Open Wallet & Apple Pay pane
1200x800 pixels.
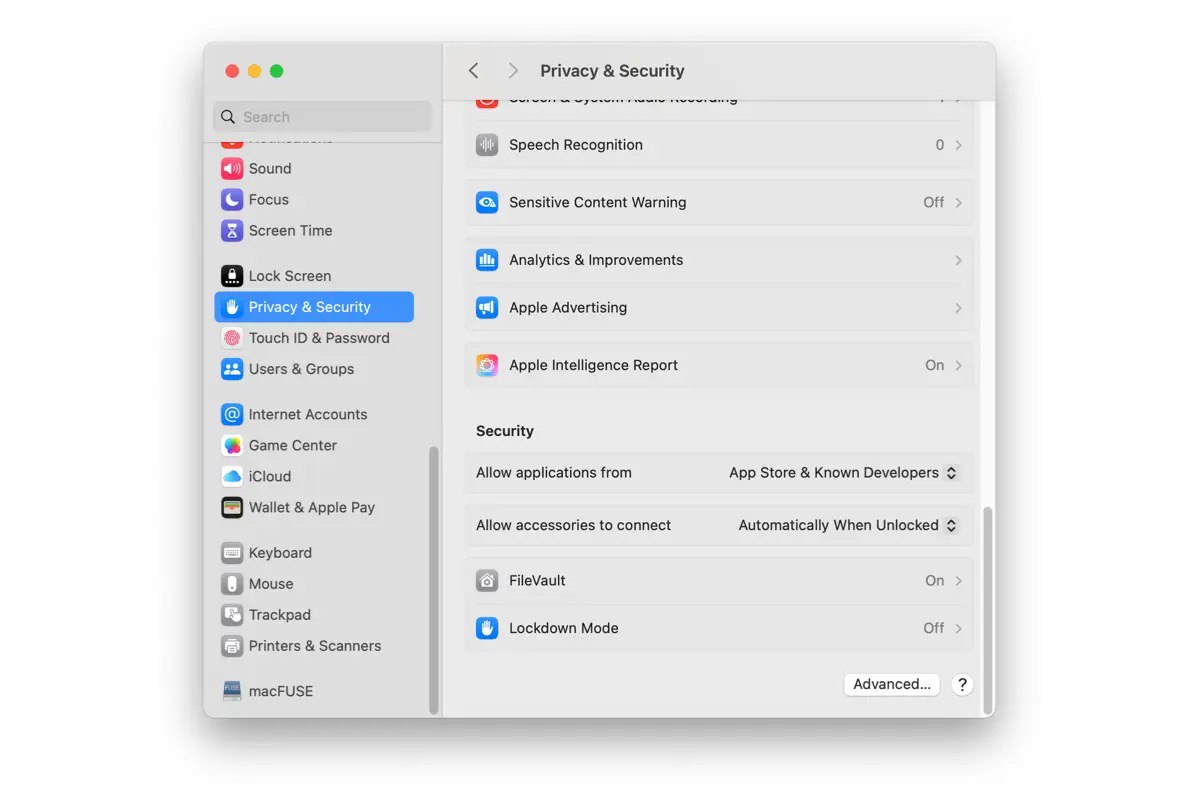coord(314,507)
